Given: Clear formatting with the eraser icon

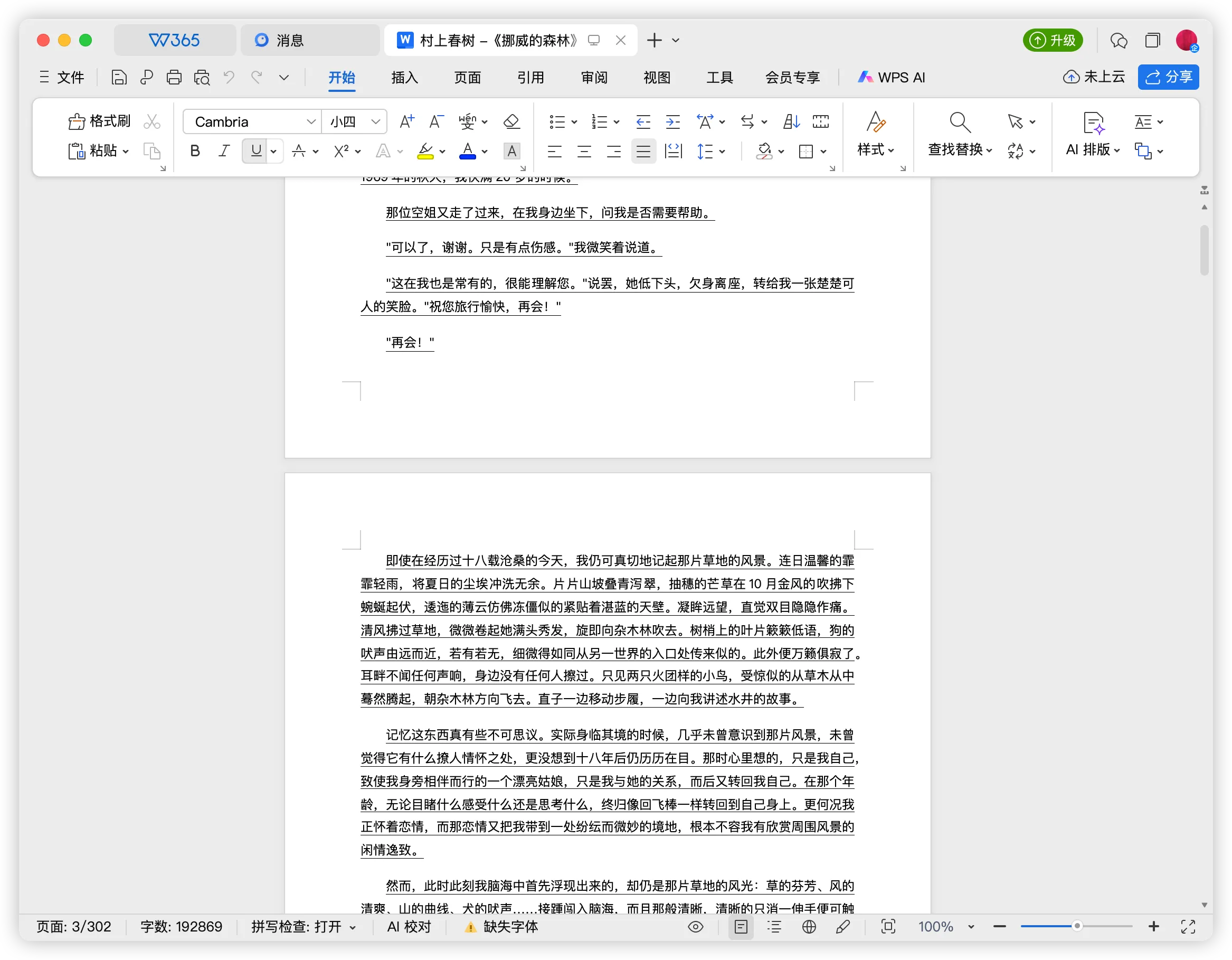Looking at the screenshot, I should pos(511,121).
